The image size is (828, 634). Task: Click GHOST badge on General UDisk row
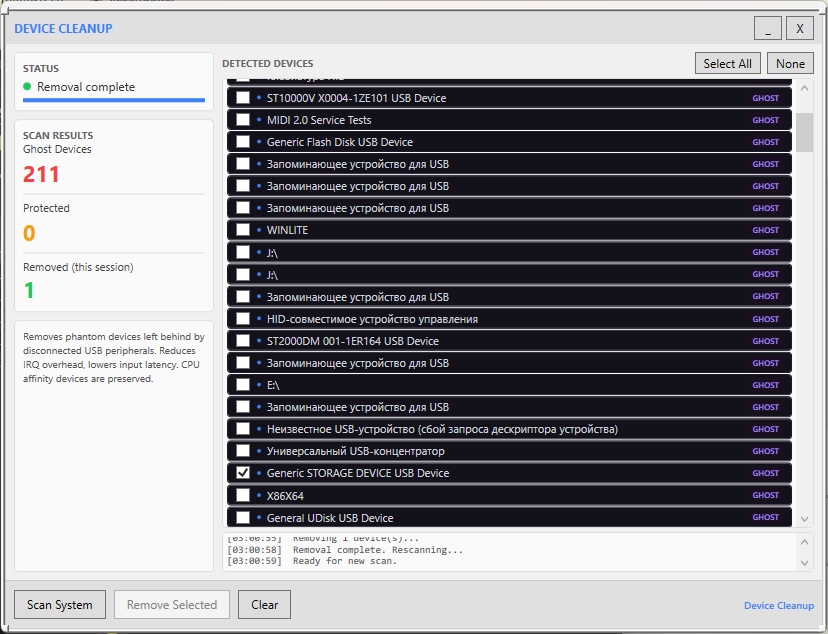765,517
